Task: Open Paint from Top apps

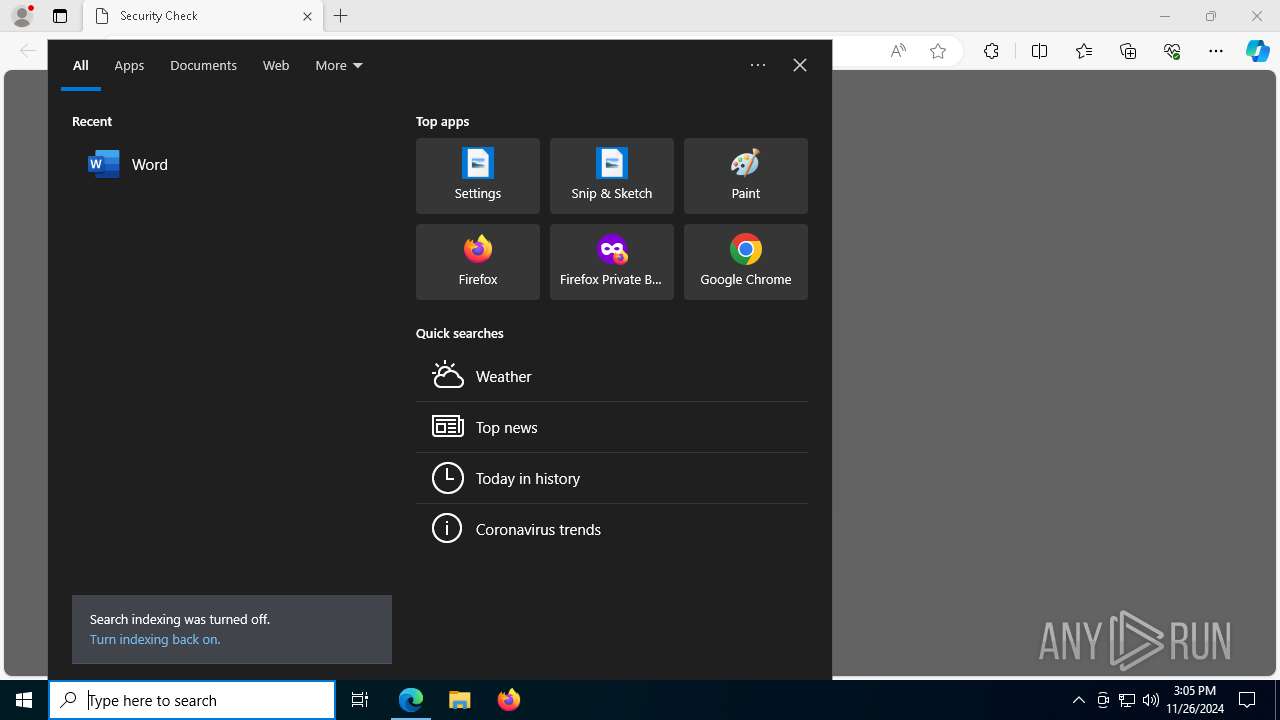Action: pos(745,176)
